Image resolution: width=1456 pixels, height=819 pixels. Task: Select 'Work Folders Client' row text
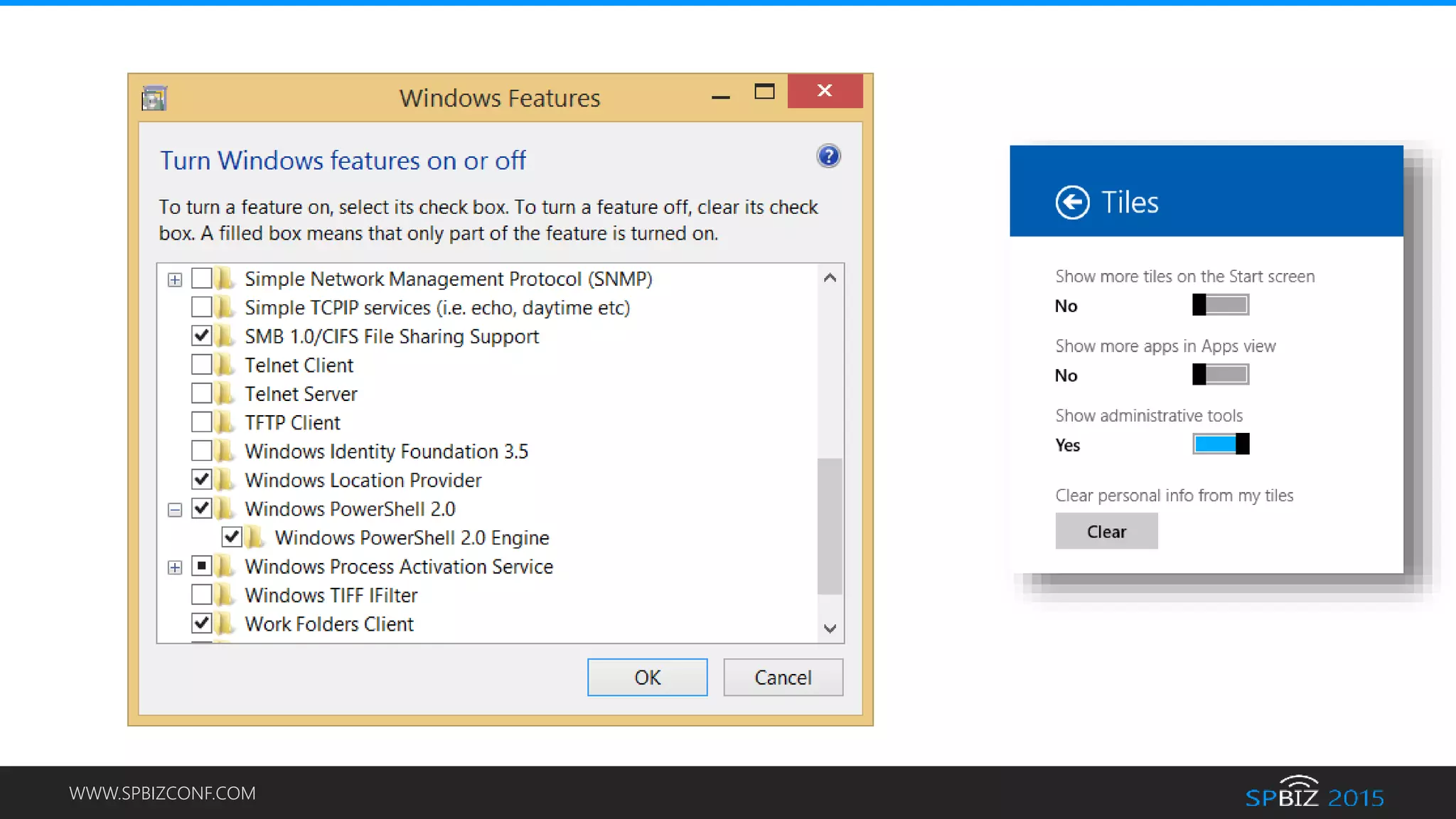click(329, 623)
